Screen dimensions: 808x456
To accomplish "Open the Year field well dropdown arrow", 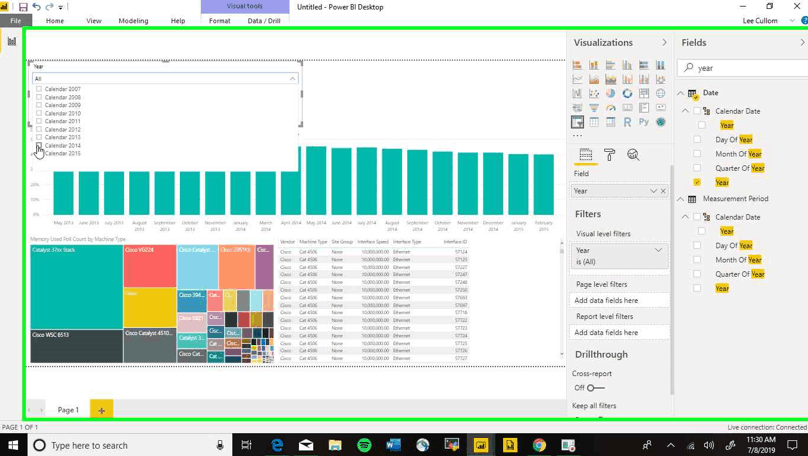I will [x=653, y=191].
